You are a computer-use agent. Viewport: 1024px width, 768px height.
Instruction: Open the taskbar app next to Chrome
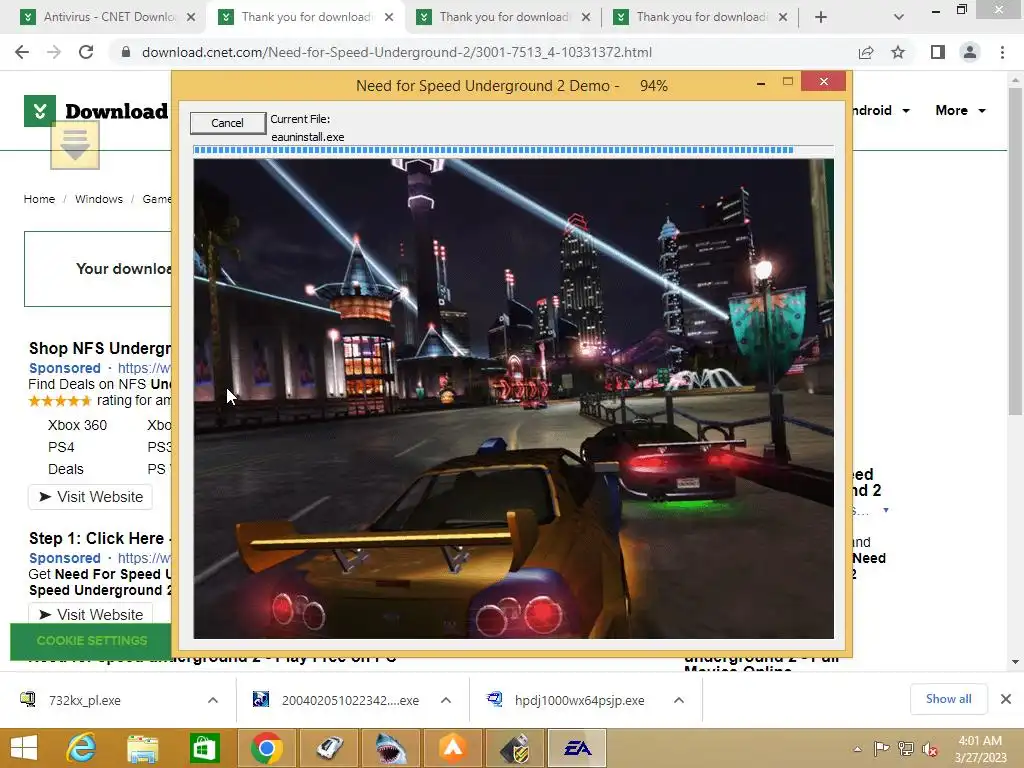(x=328, y=748)
